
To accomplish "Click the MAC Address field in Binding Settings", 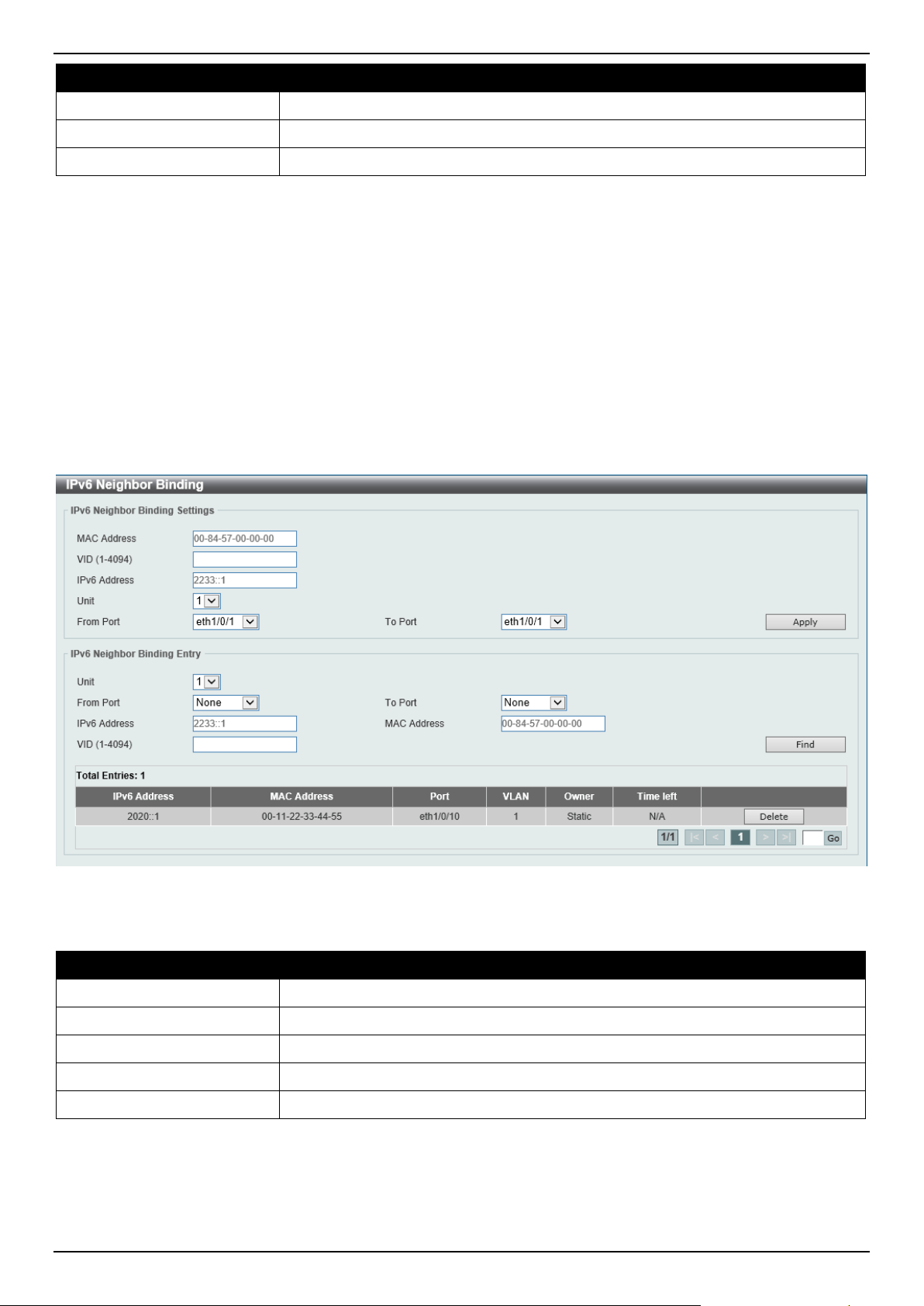I will [x=245, y=538].
